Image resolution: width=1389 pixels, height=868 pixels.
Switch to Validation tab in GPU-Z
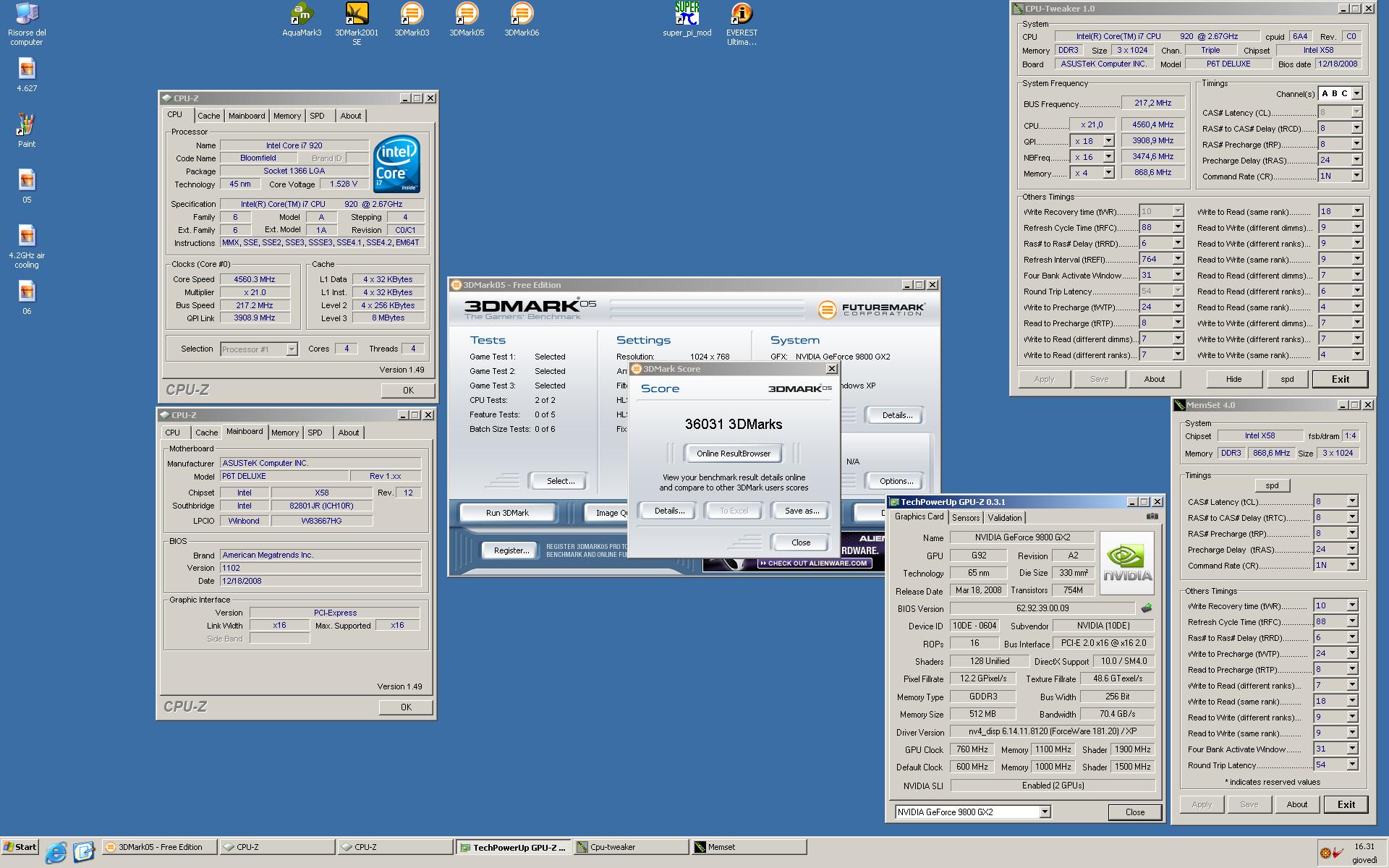click(1005, 518)
